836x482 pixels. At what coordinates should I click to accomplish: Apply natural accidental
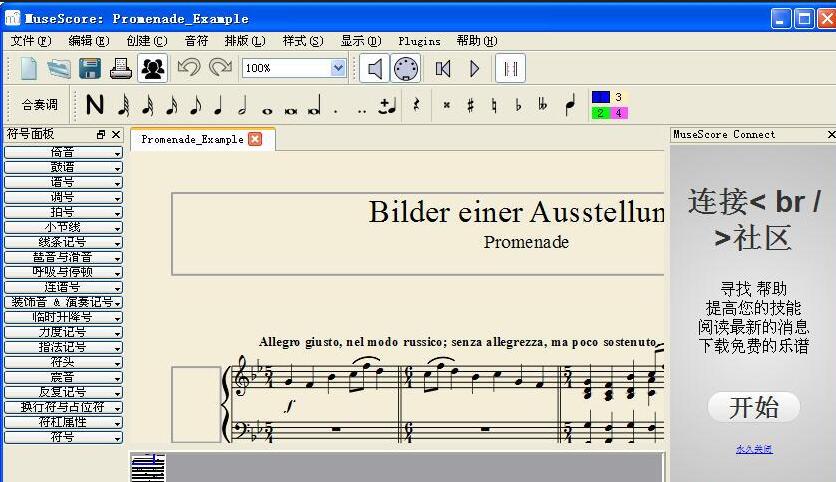pyautogui.click(x=494, y=105)
